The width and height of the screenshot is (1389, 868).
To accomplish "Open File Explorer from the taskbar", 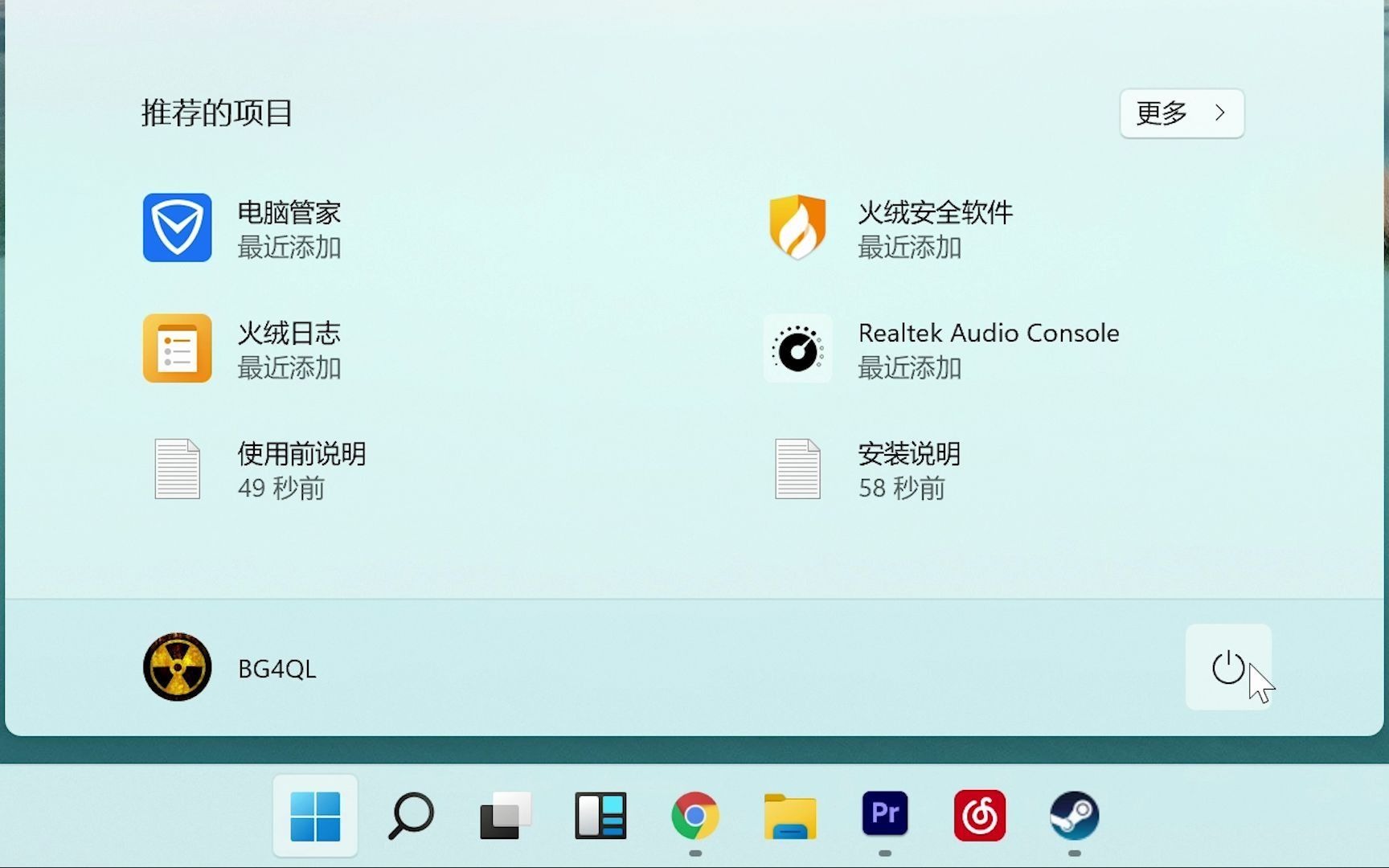I will [x=789, y=816].
